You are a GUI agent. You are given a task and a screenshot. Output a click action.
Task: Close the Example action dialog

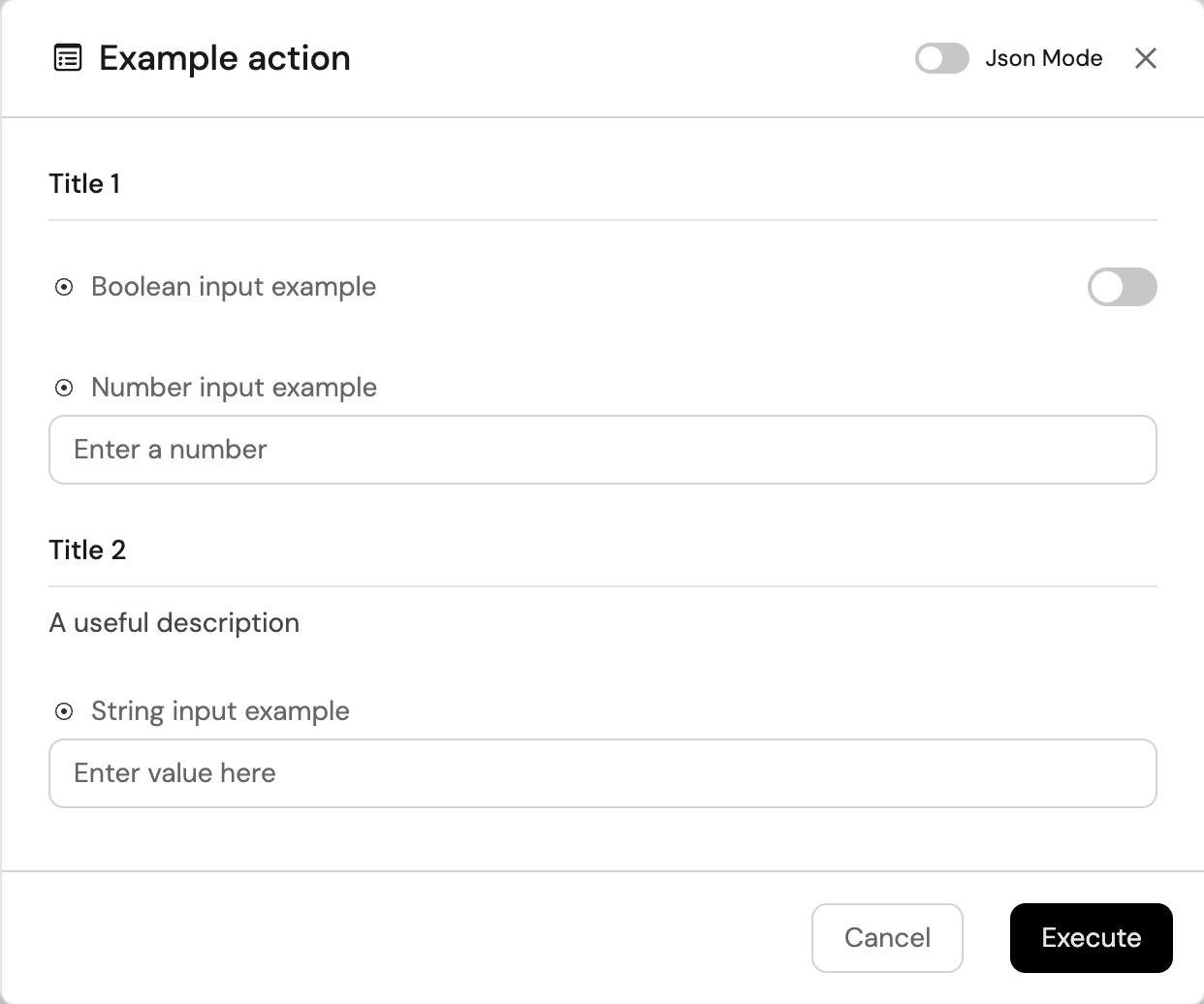click(x=1145, y=58)
